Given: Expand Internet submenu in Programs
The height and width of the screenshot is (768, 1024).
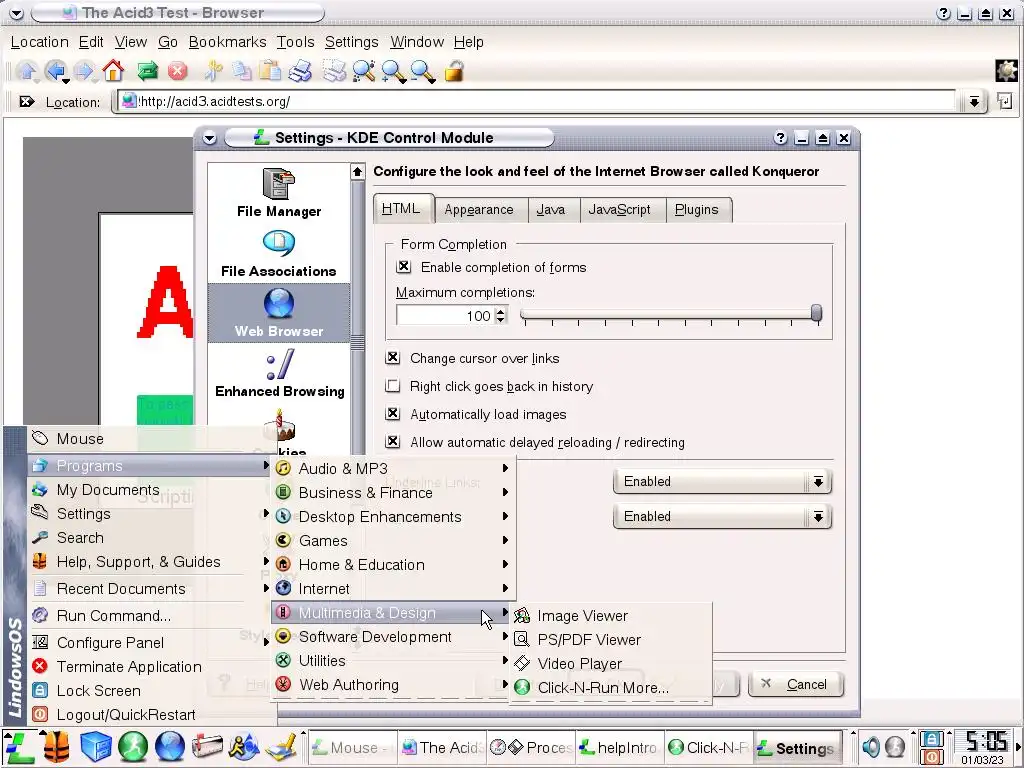Looking at the screenshot, I should tap(392, 589).
